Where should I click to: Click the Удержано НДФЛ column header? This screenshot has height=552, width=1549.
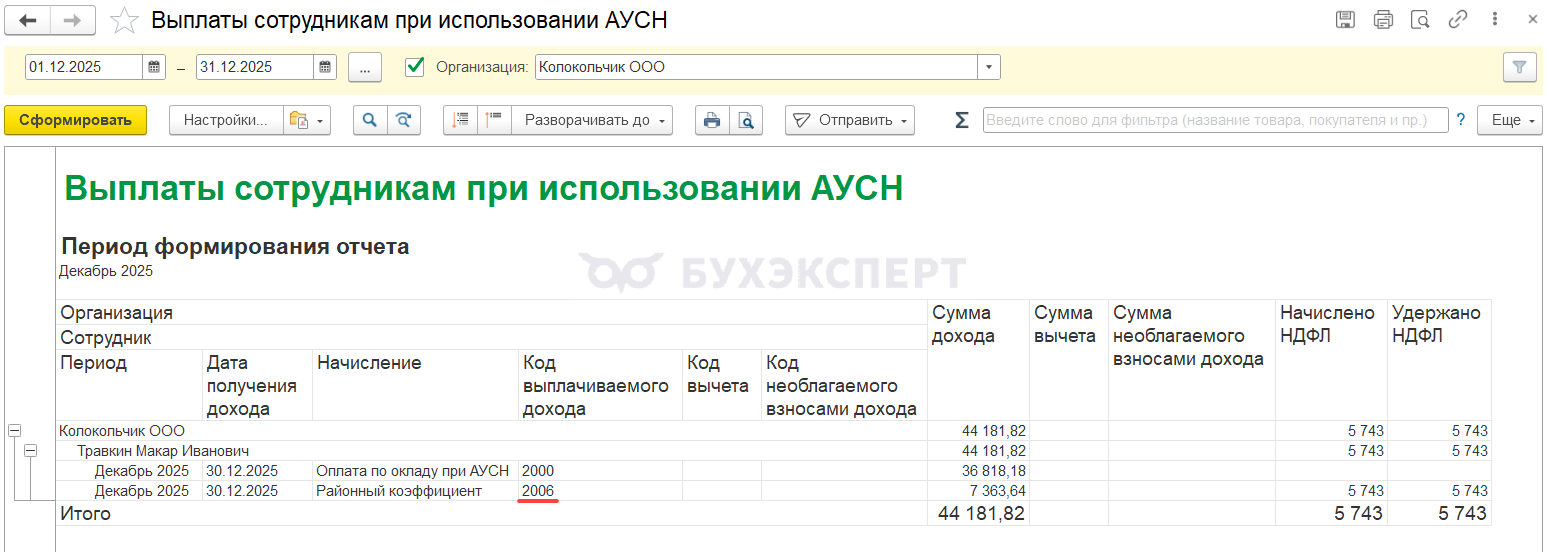pos(1439,360)
